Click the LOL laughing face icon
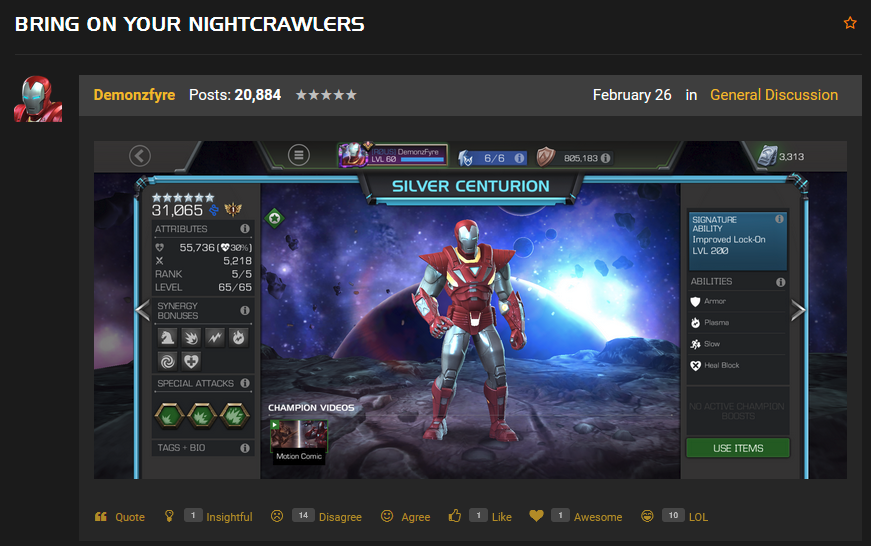The image size is (871, 546). pyautogui.click(x=647, y=516)
